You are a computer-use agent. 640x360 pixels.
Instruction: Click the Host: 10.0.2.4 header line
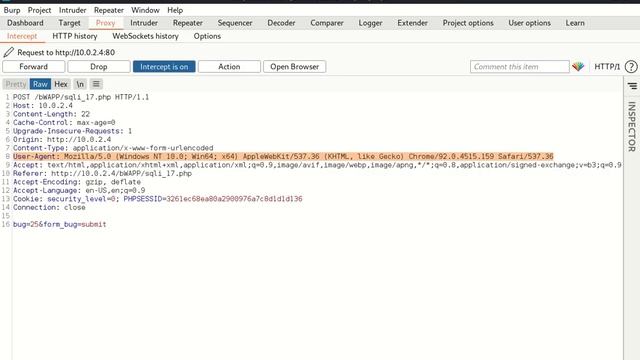43,106
